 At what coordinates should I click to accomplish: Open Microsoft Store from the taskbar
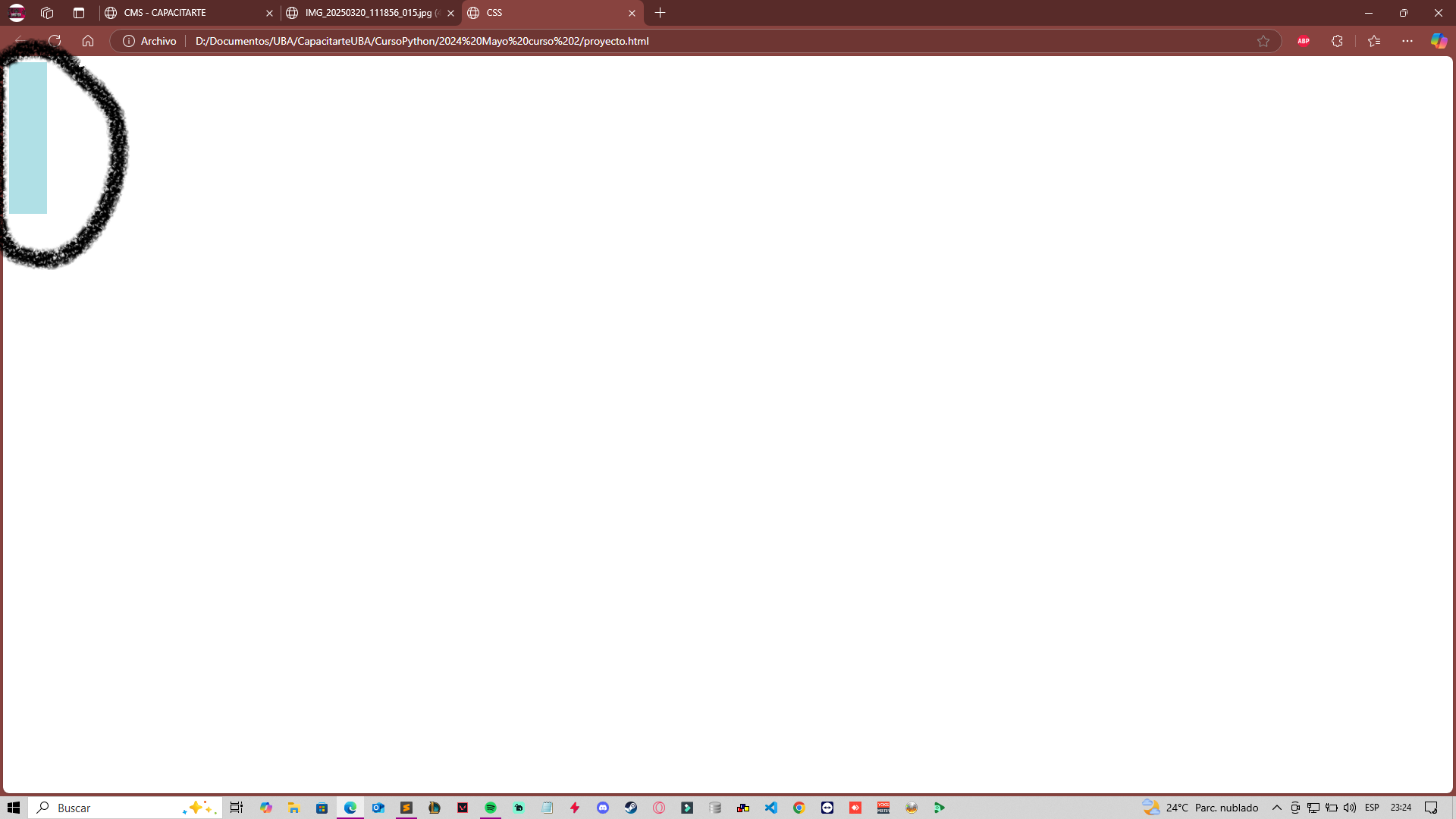322,808
